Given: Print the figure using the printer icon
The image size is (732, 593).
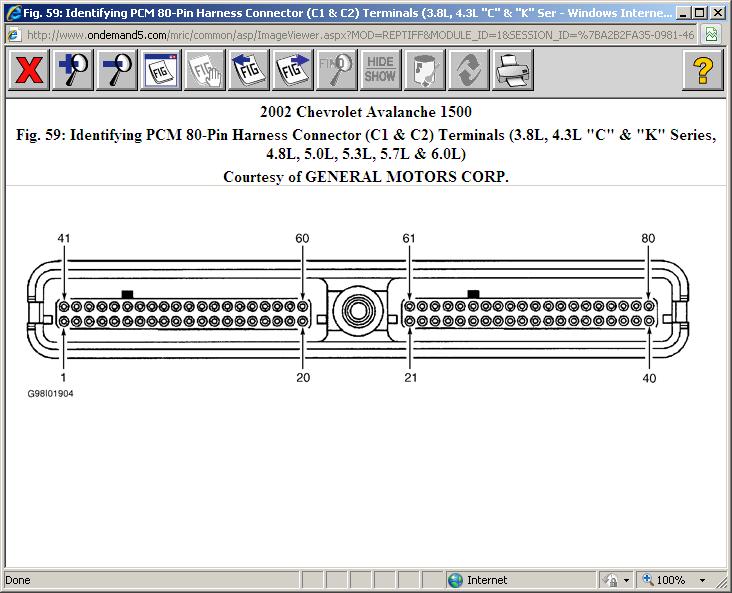Looking at the screenshot, I should coord(513,70).
